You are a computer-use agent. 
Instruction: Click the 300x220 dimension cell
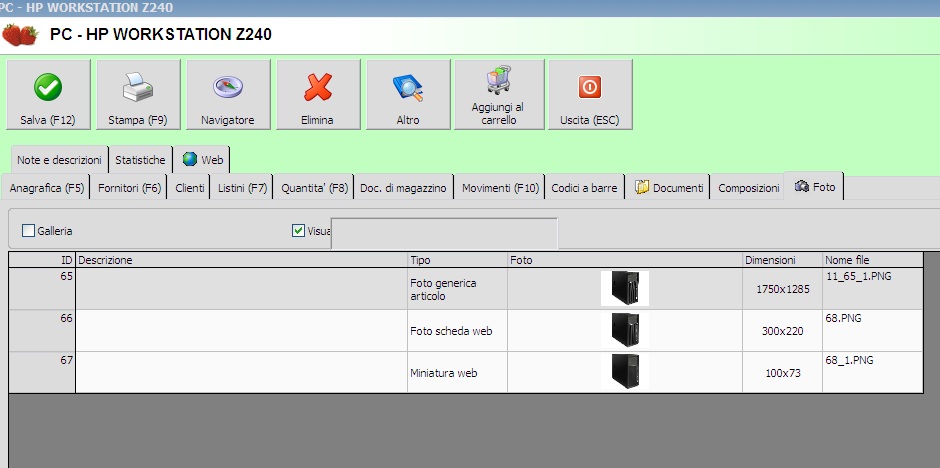tap(782, 331)
